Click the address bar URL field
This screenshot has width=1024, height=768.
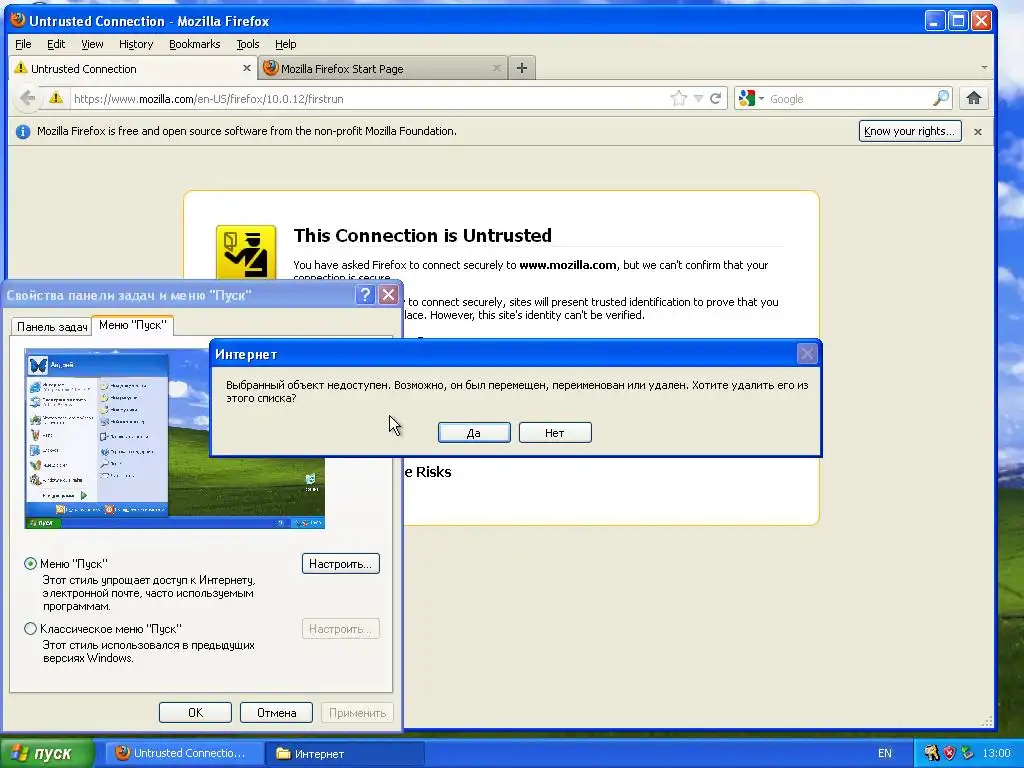(x=369, y=99)
